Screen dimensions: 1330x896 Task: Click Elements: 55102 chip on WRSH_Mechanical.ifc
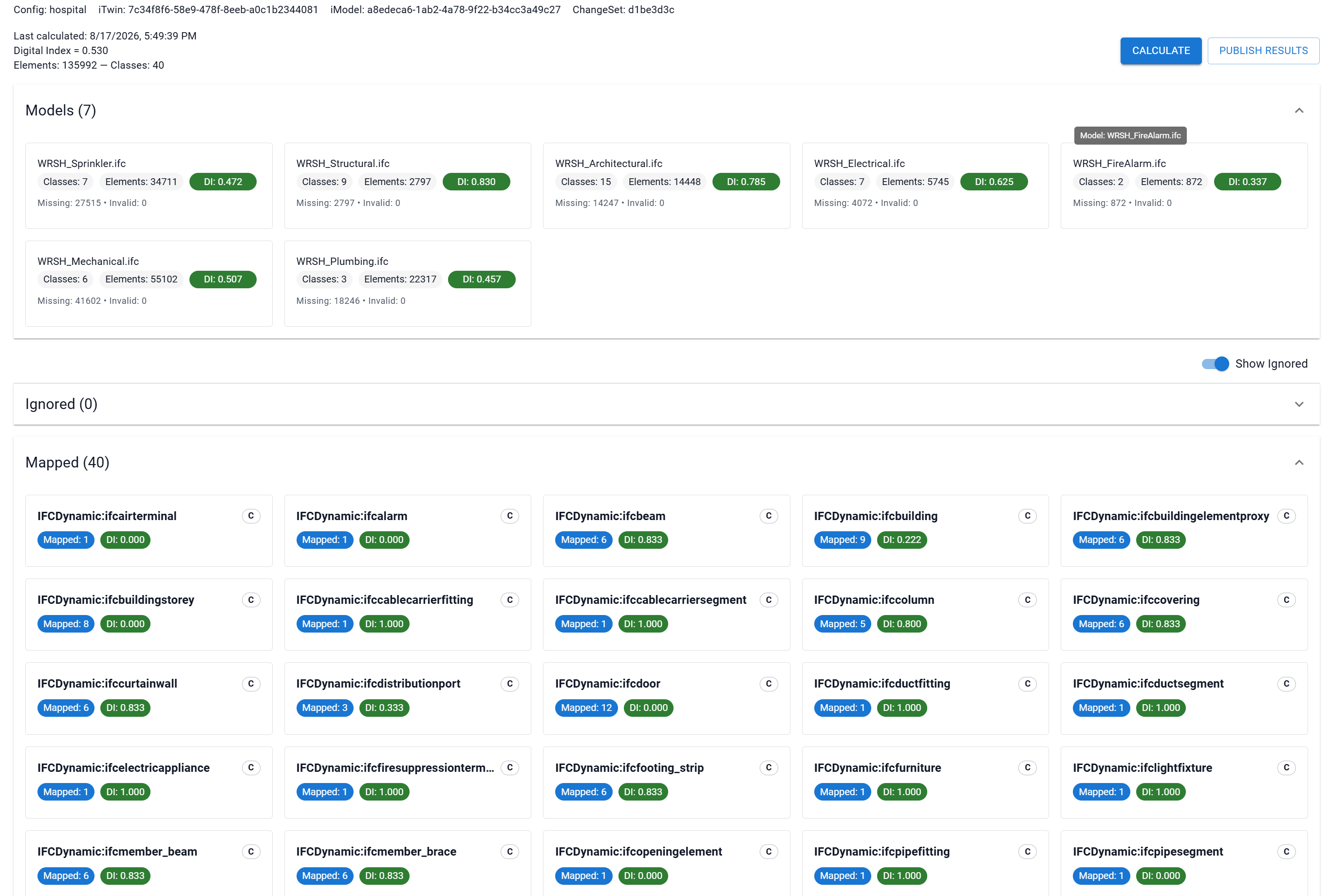(x=141, y=279)
